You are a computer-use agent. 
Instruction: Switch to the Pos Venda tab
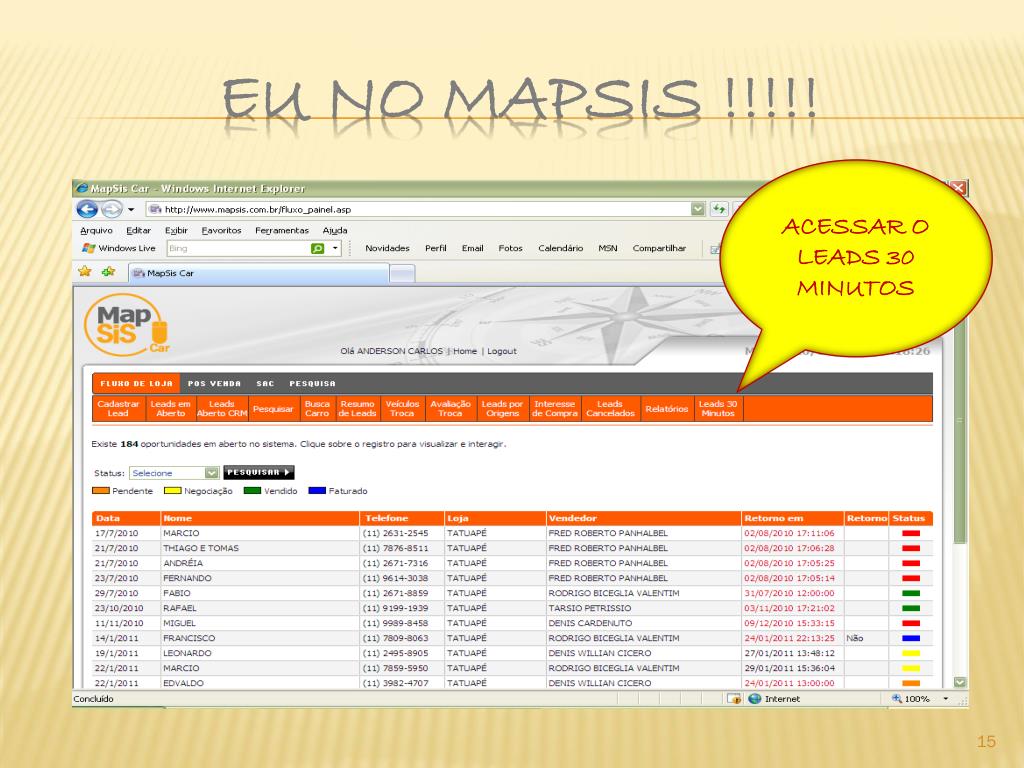(x=214, y=384)
